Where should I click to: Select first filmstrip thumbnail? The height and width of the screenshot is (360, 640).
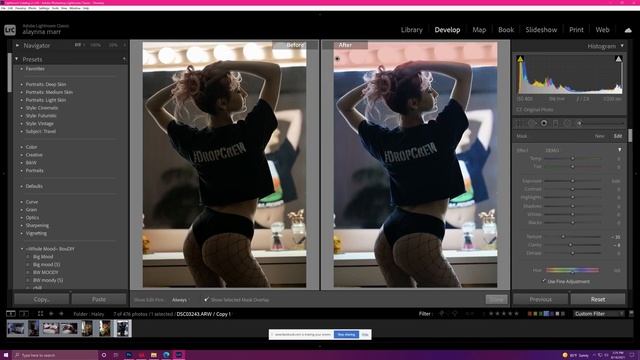click(16, 328)
